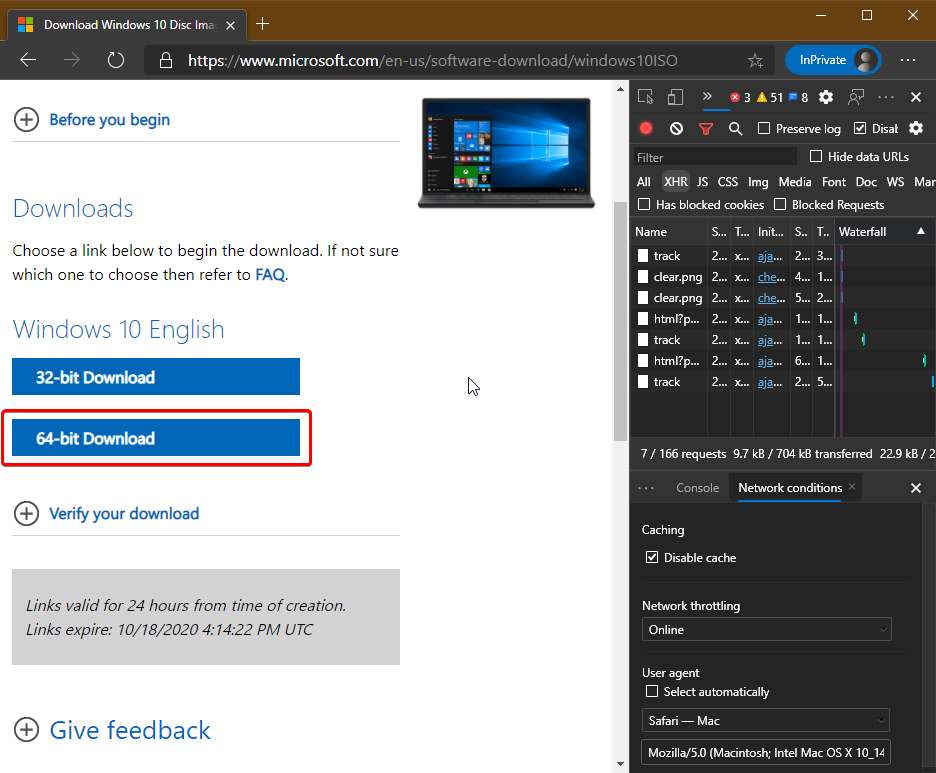Screen dimensions: 936x773
Task: Uncheck the Disable cache toolbar checkbox
Action: 860,128
